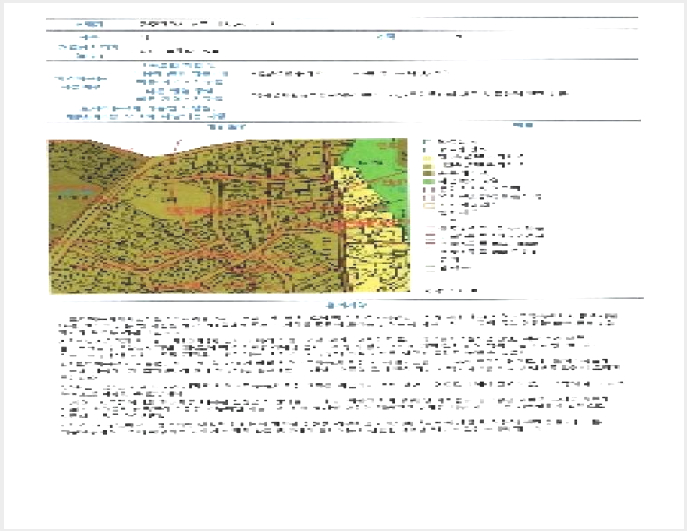The image size is (687, 531).
Task: Select the pale yellow legend swatch
Action: (429, 158)
